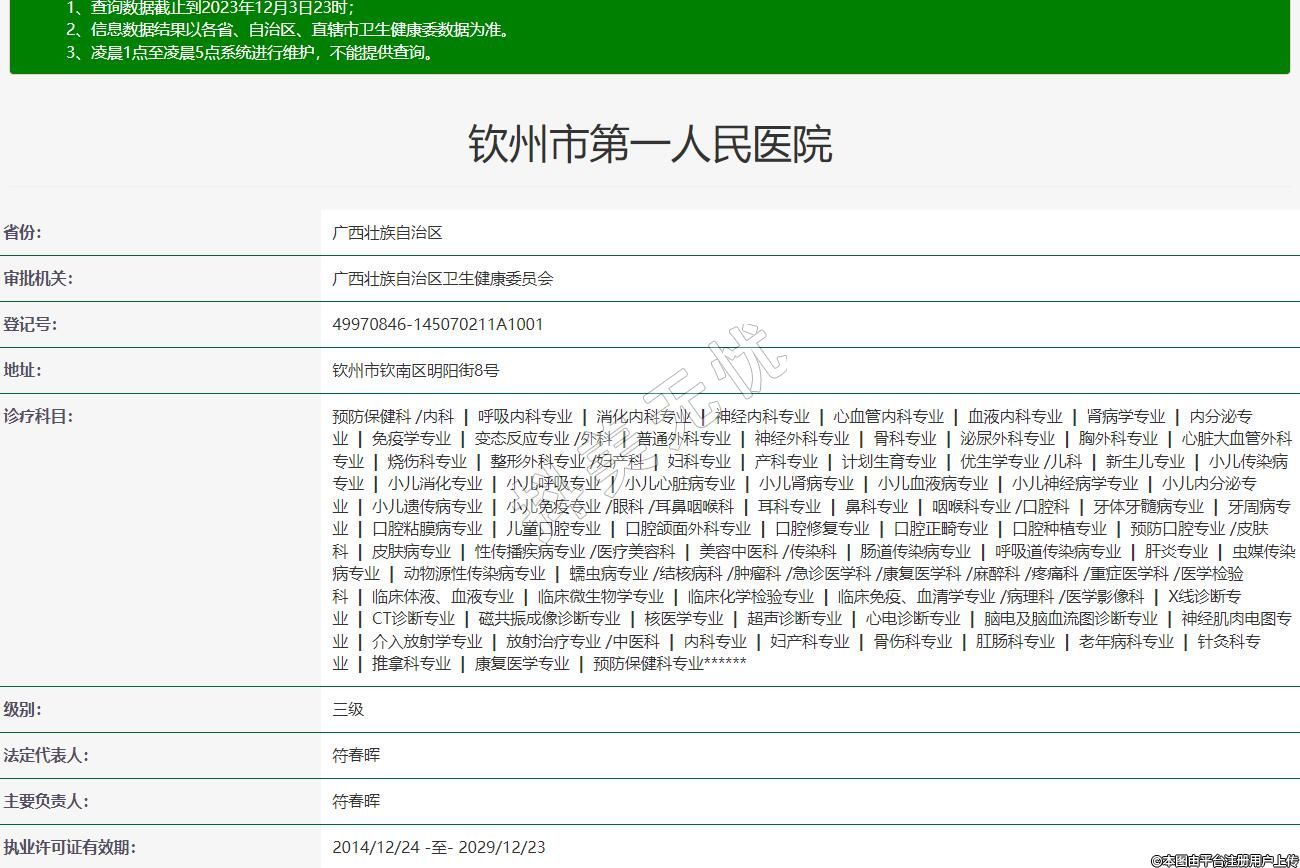Image resolution: width=1300 pixels, height=868 pixels.
Task: Click the 诊疗科目 field label
Action: point(38,416)
